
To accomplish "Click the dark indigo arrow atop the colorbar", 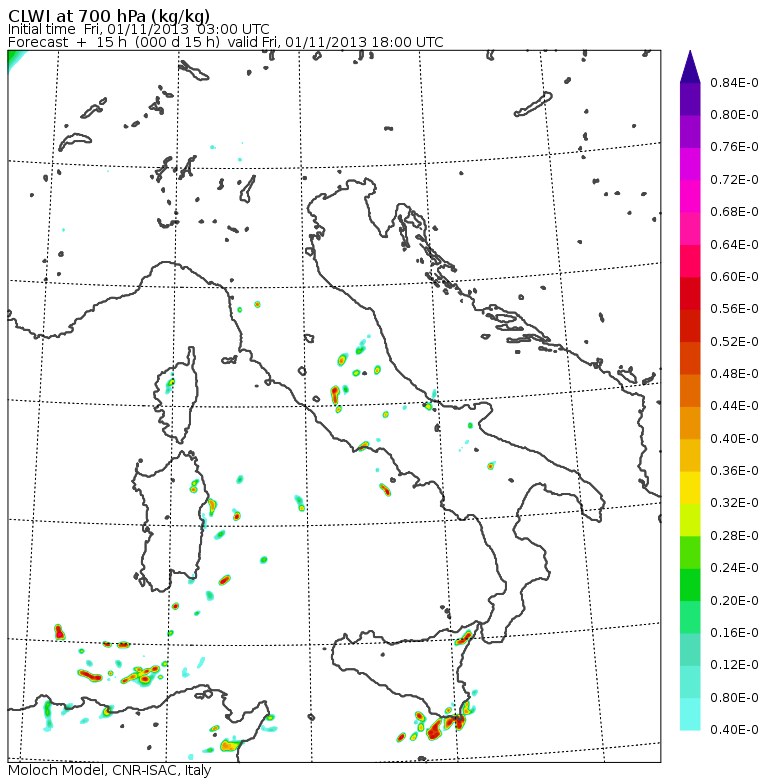I will click(x=690, y=66).
